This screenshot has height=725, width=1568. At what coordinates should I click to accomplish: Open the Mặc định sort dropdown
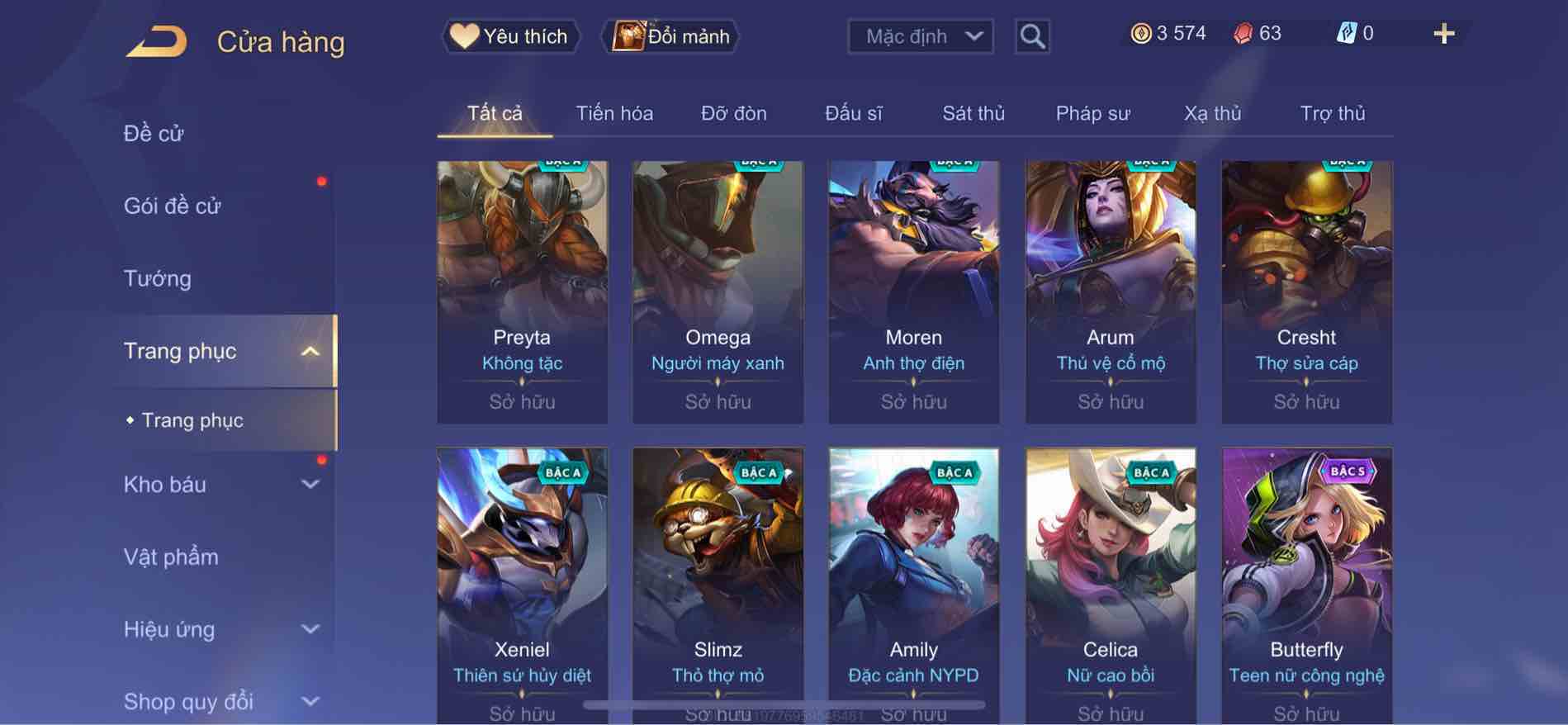pos(921,36)
